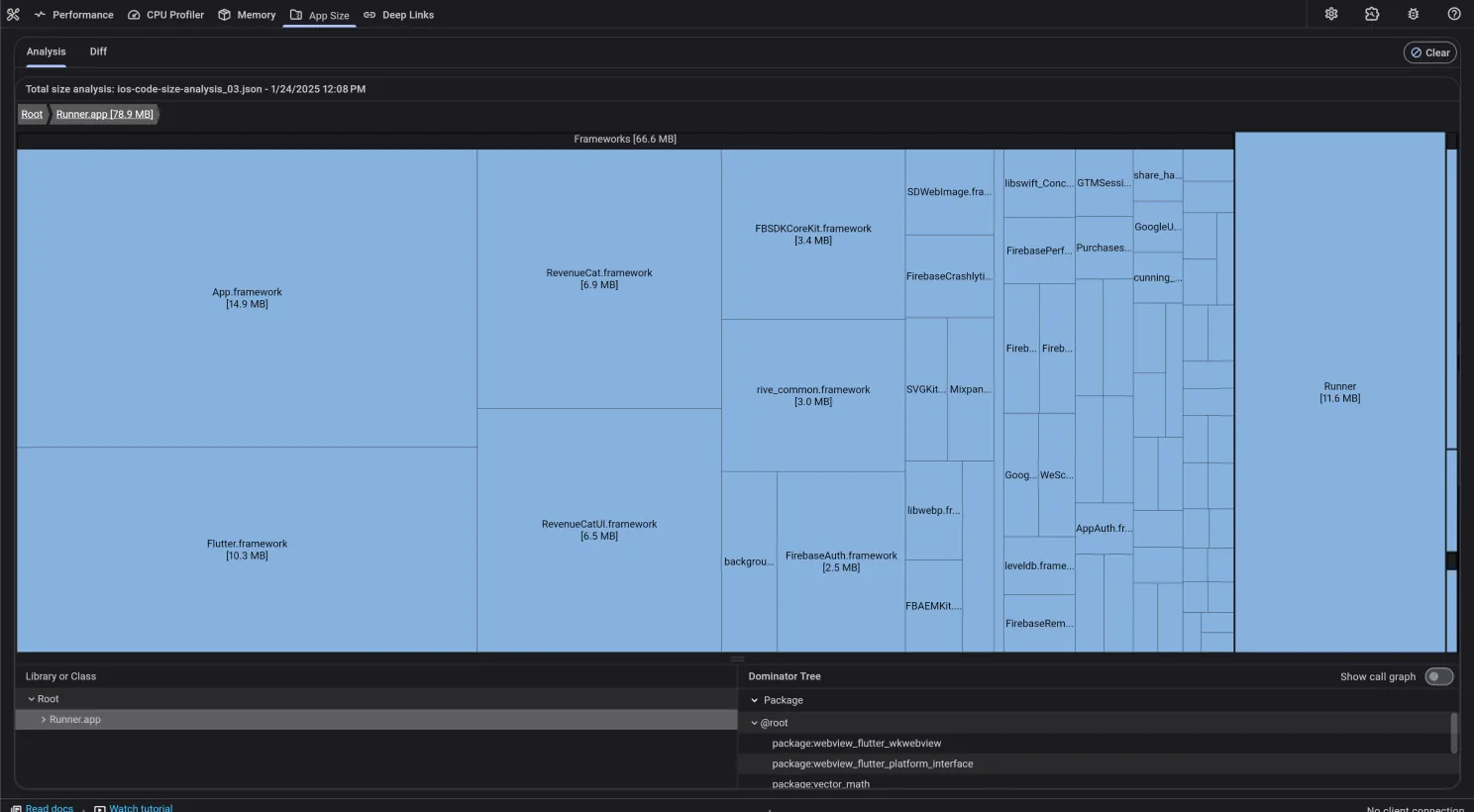Click the Dominator Tree heading
1474x812 pixels.
click(x=785, y=676)
